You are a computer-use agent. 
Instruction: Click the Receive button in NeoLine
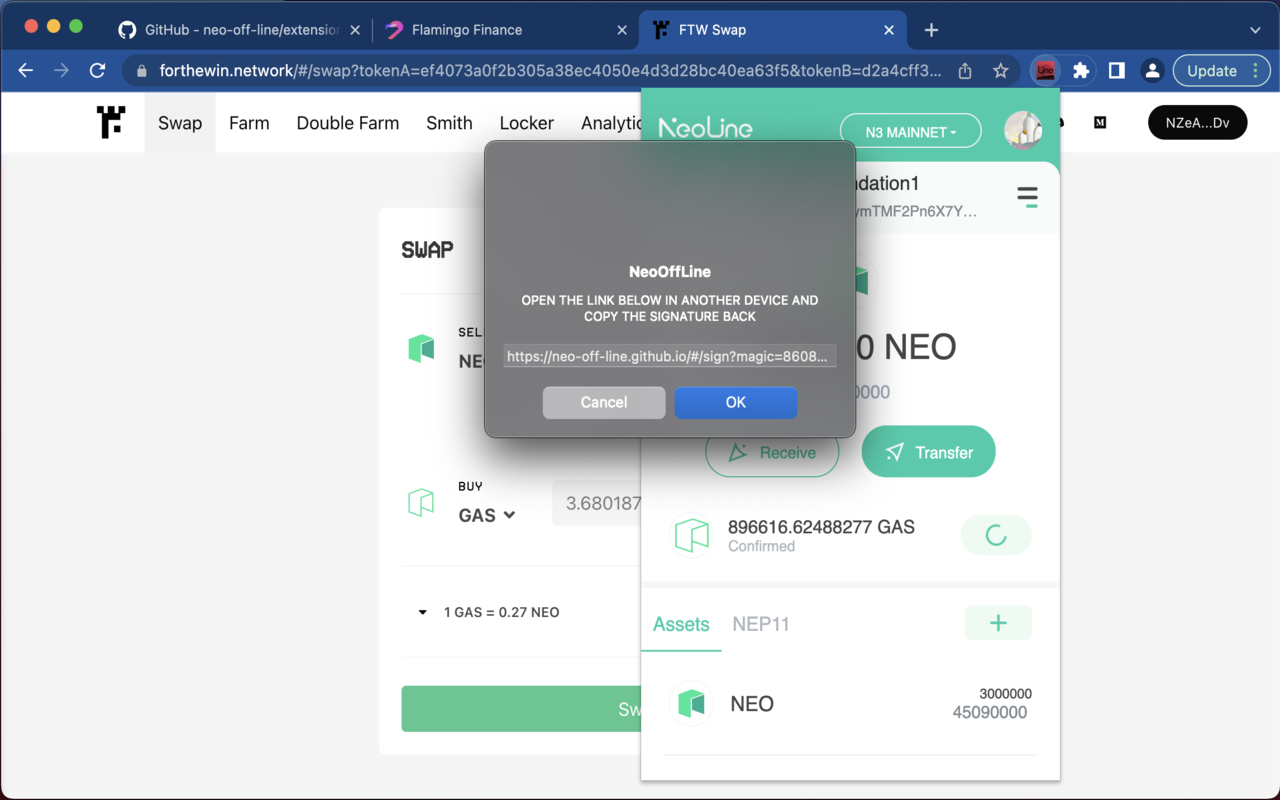pos(772,452)
